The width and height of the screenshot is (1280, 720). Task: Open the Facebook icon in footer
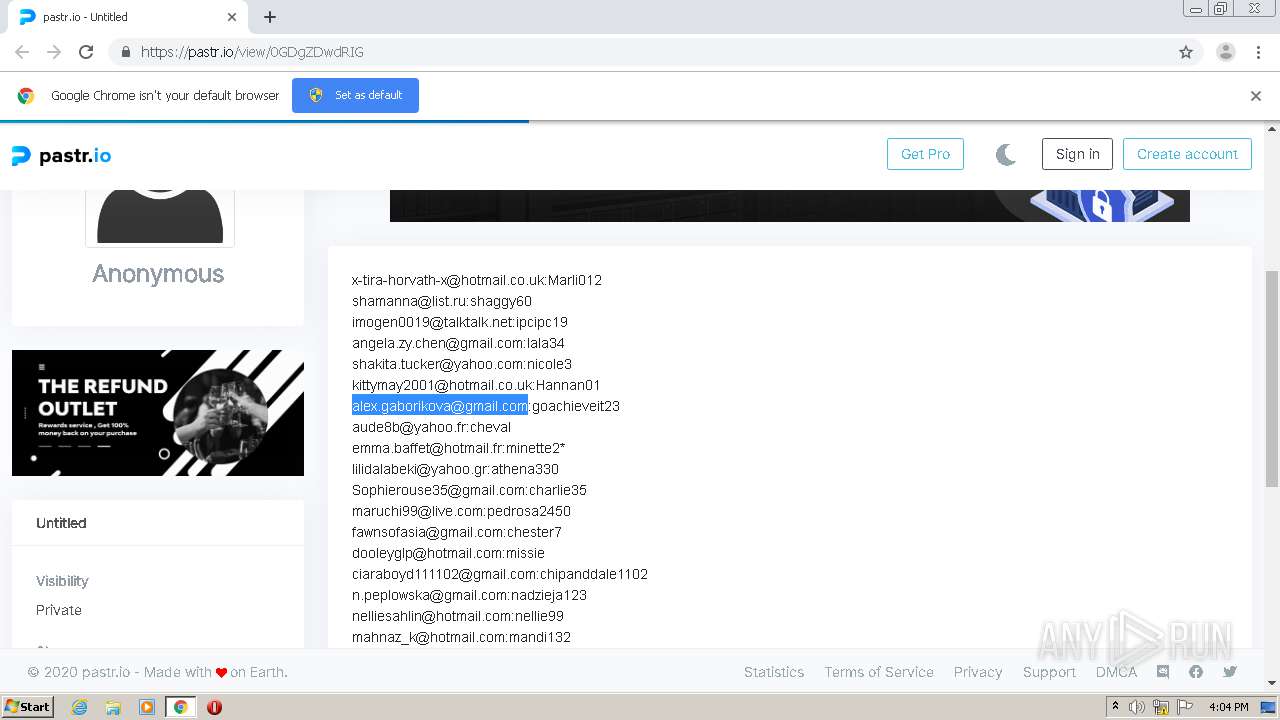coord(1196,672)
